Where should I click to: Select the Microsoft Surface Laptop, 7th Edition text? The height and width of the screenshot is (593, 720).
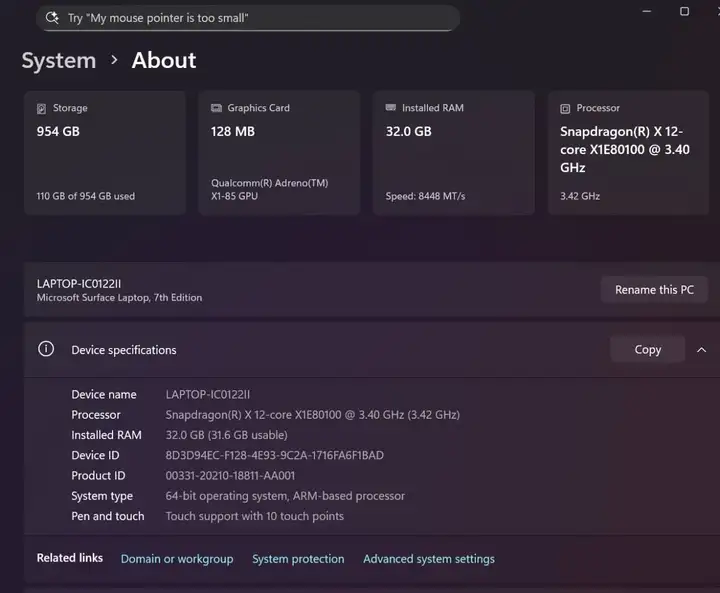pos(119,298)
